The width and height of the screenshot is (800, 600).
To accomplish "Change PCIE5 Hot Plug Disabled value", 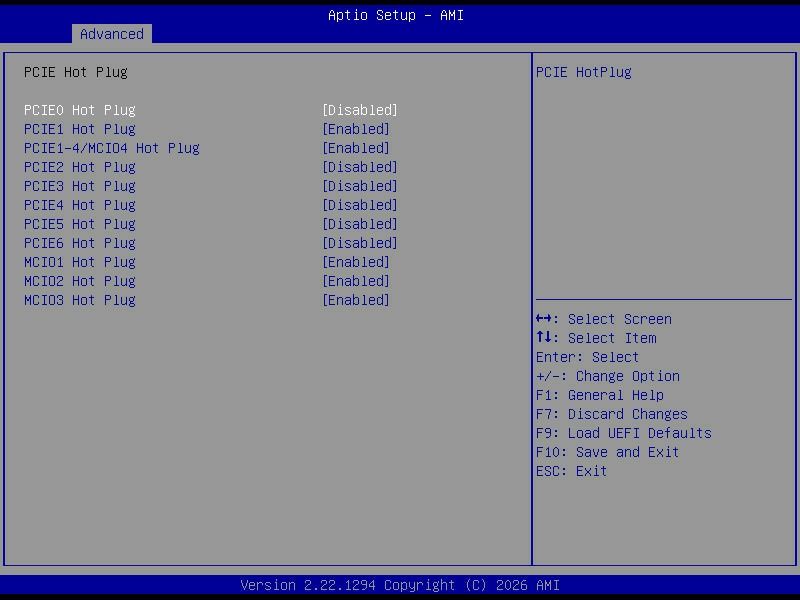I will point(360,224).
